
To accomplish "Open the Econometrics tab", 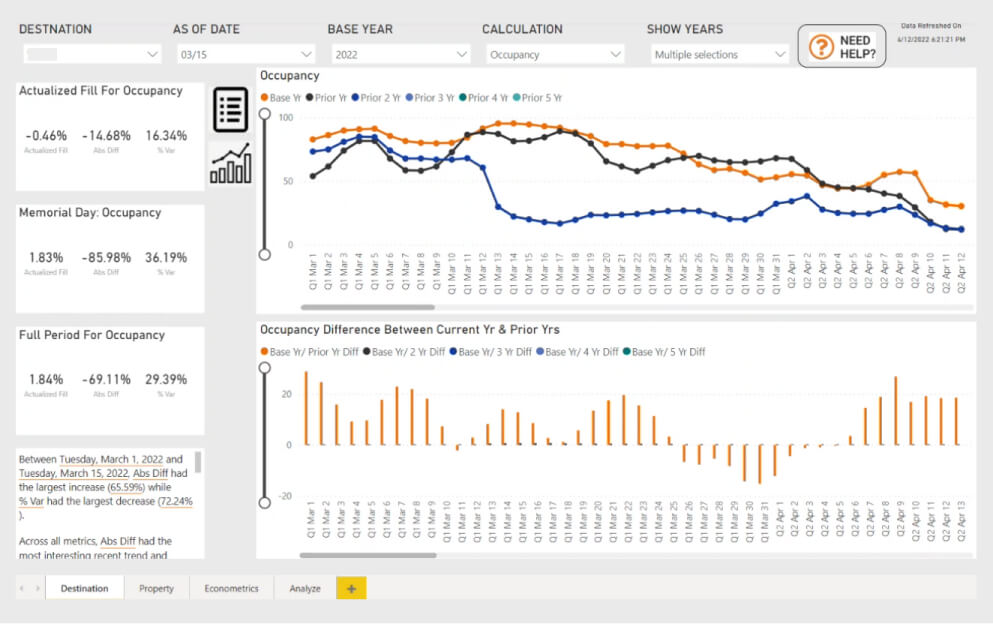I will coord(231,589).
